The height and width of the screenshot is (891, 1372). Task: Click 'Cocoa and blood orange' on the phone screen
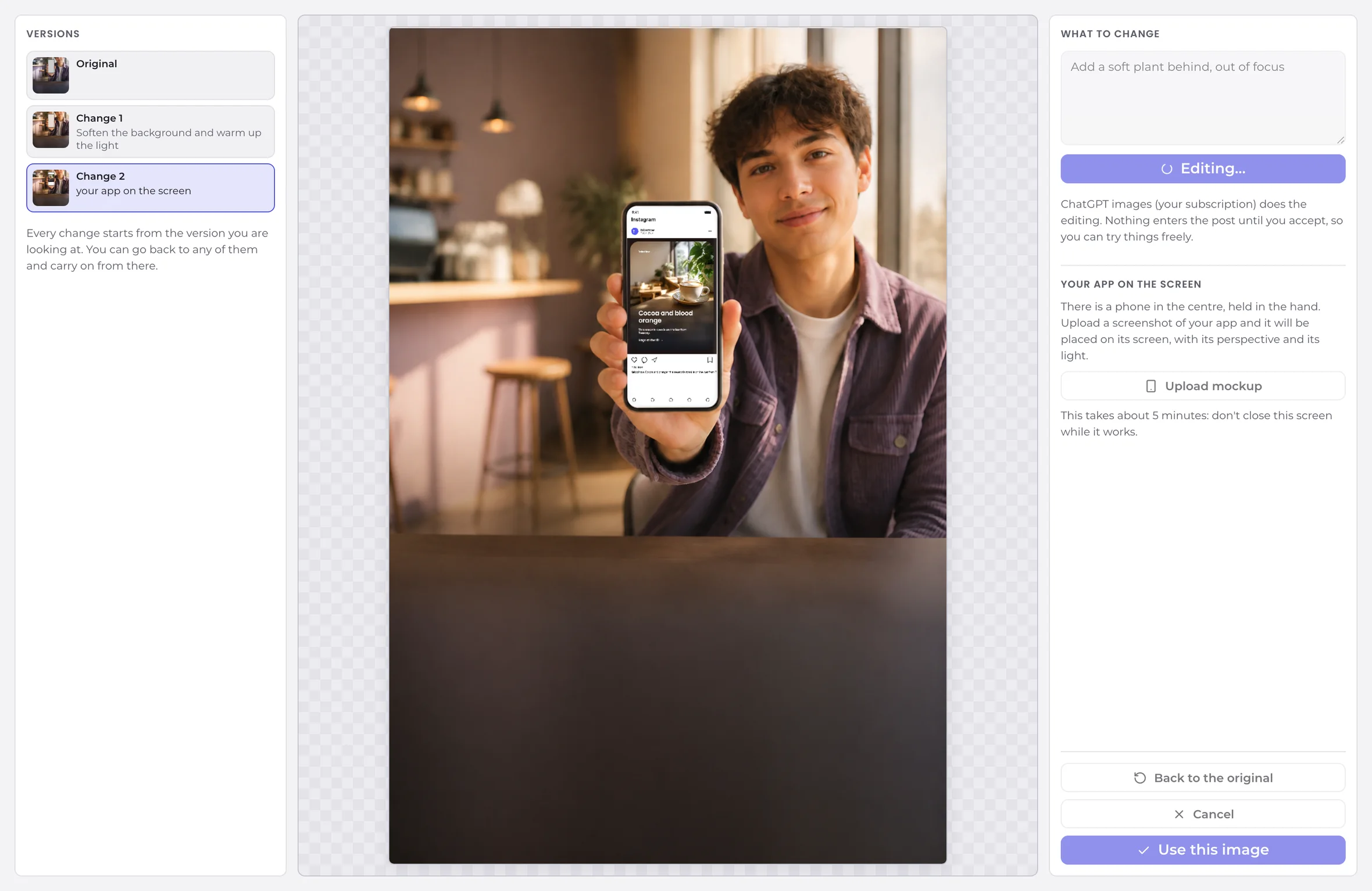665,317
